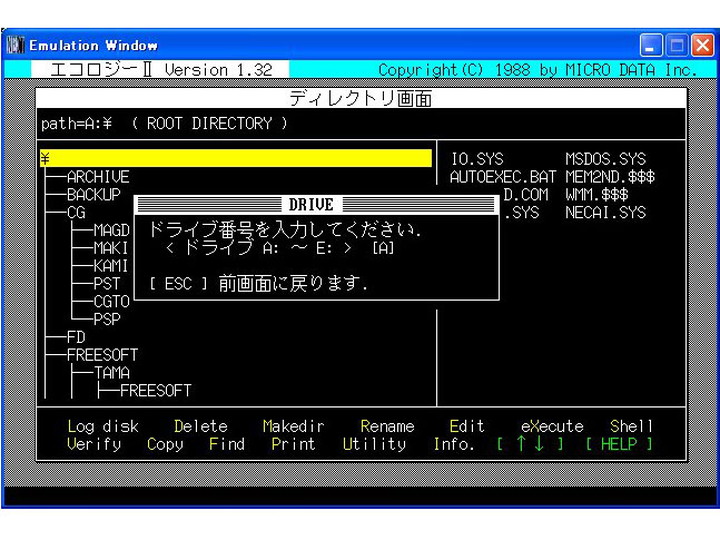This screenshot has height=540, width=720.
Task: Click the MICRO DATA copyright text
Action: [x=537, y=70]
